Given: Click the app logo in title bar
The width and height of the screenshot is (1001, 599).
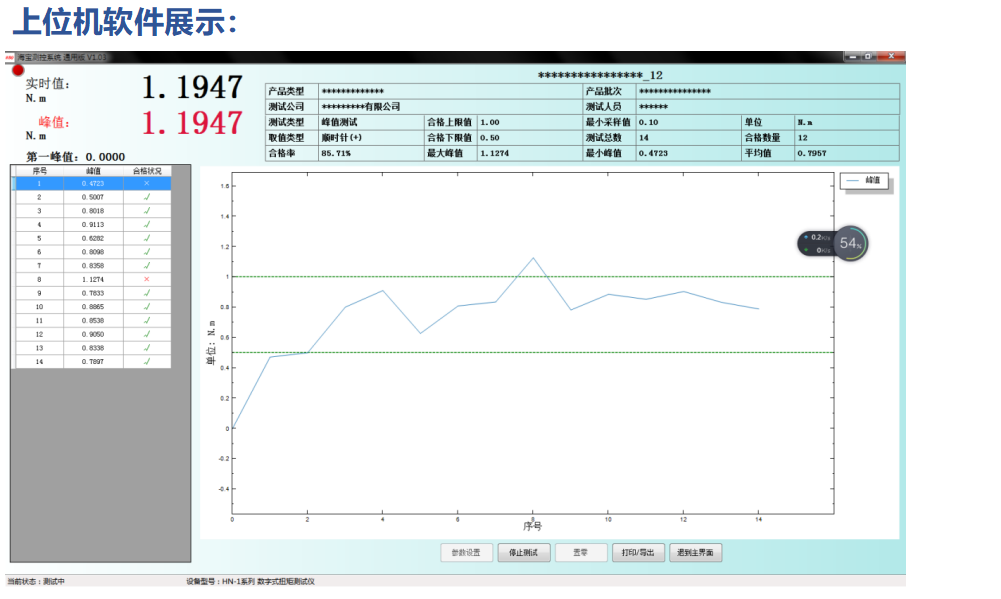Looking at the screenshot, I should (10, 58).
